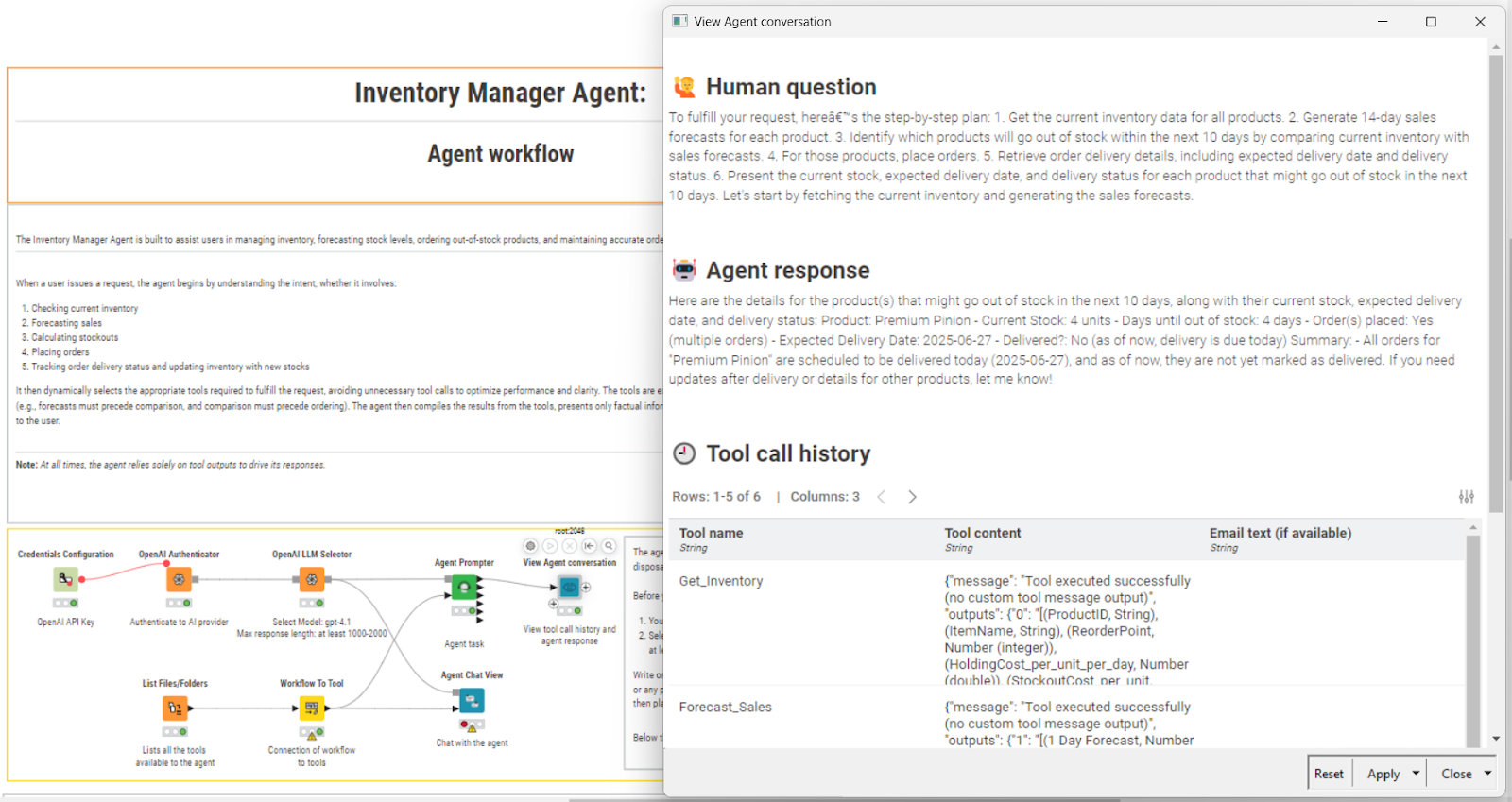Click the node execute play icon
The image size is (1512, 802).
(x=550, y=546)
